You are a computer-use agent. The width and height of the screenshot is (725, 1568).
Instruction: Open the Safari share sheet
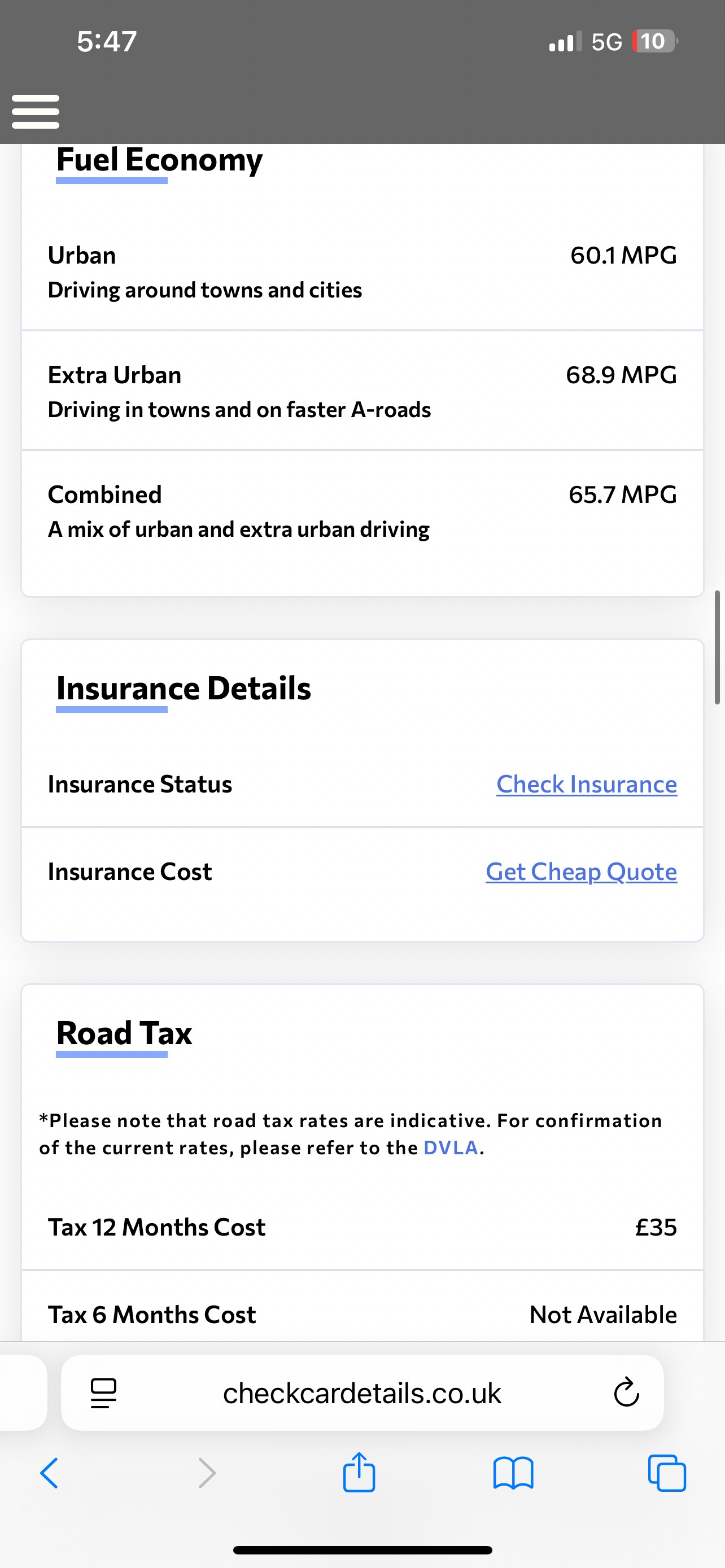[359, 1473]
